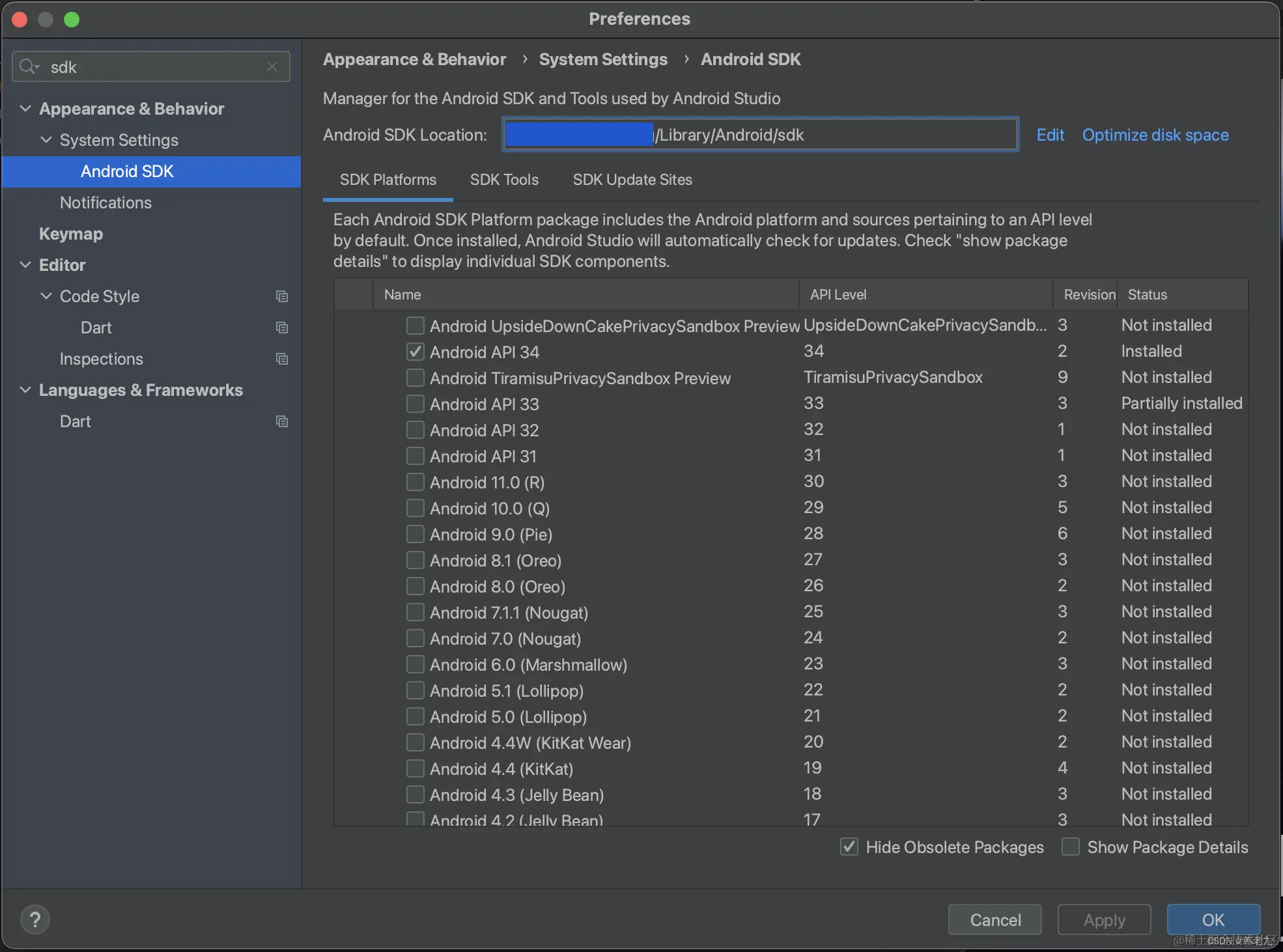Viewport: 1283px width, 952px height.
Task: Click the help question mark icon
Action: point(35,919)
